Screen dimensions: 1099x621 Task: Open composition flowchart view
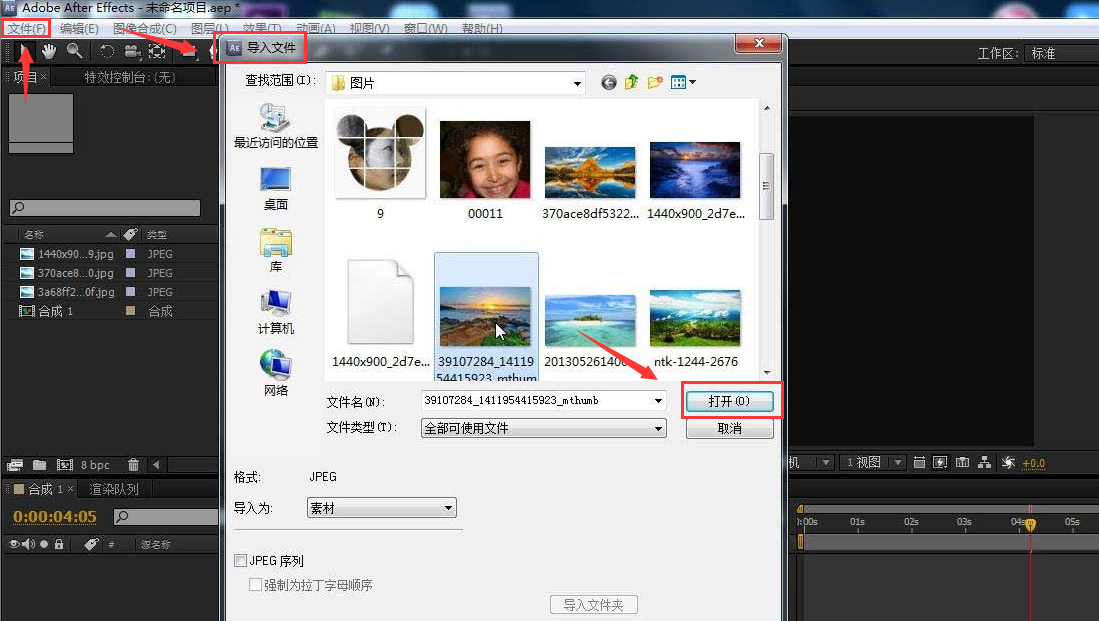tap(985, 463)
